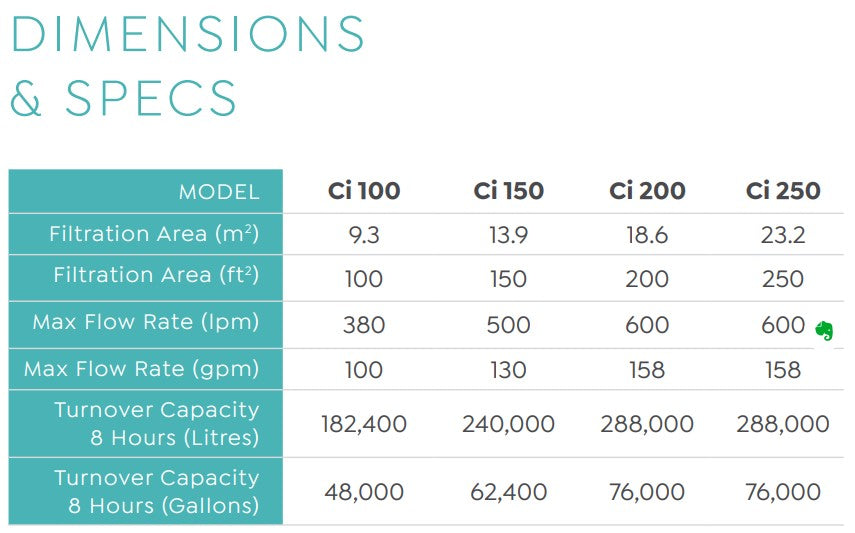Click the Ci 200 column header

[x=647, y=191]
